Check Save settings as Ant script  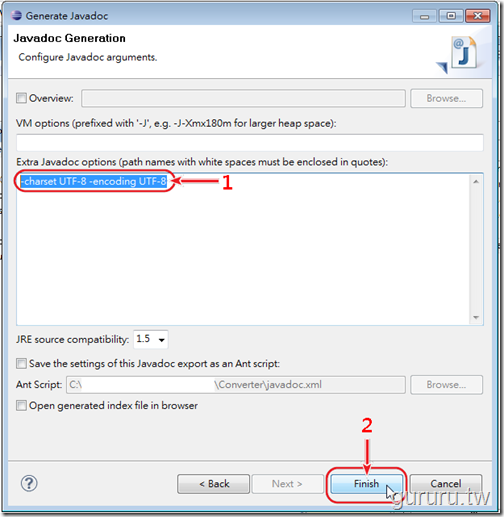tap(21, 363)
